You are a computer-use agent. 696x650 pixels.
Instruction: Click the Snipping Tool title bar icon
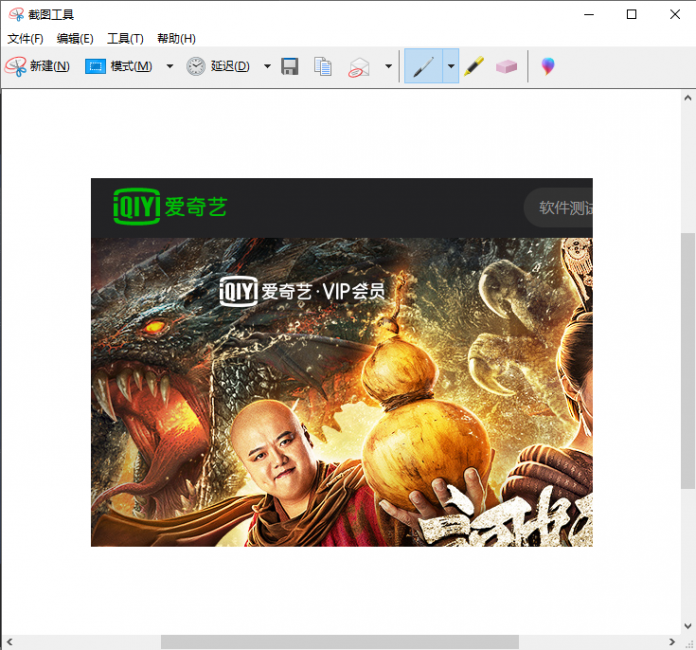click(16, 14)
